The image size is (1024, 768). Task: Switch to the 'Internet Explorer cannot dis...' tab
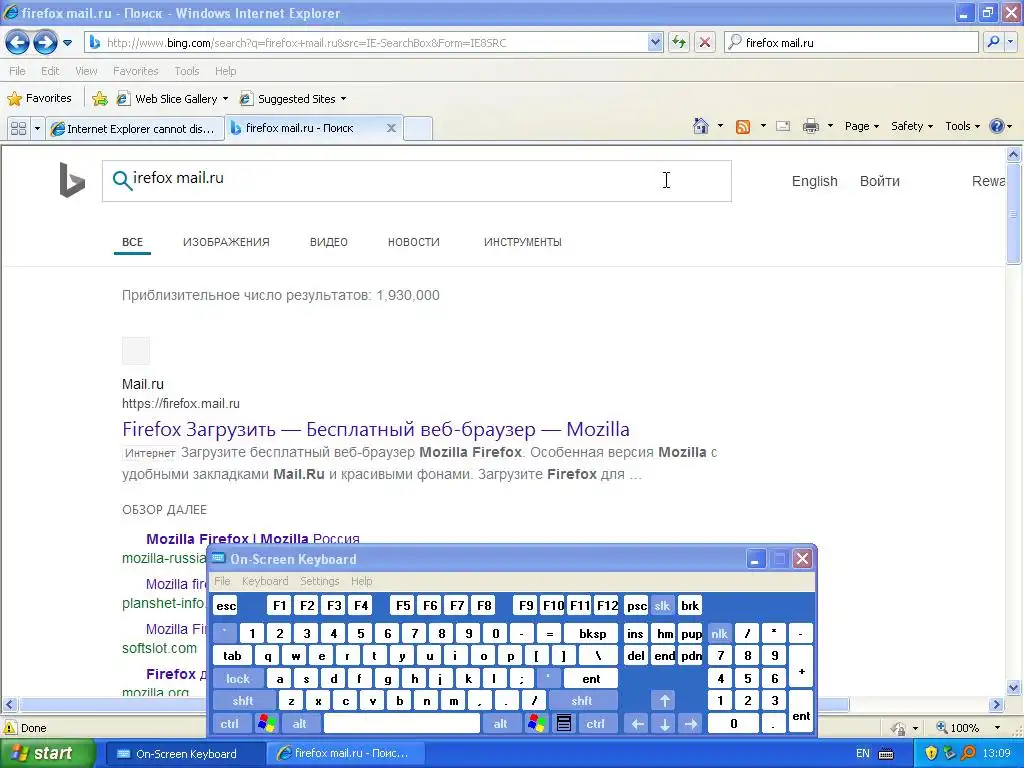coord(135,129)
